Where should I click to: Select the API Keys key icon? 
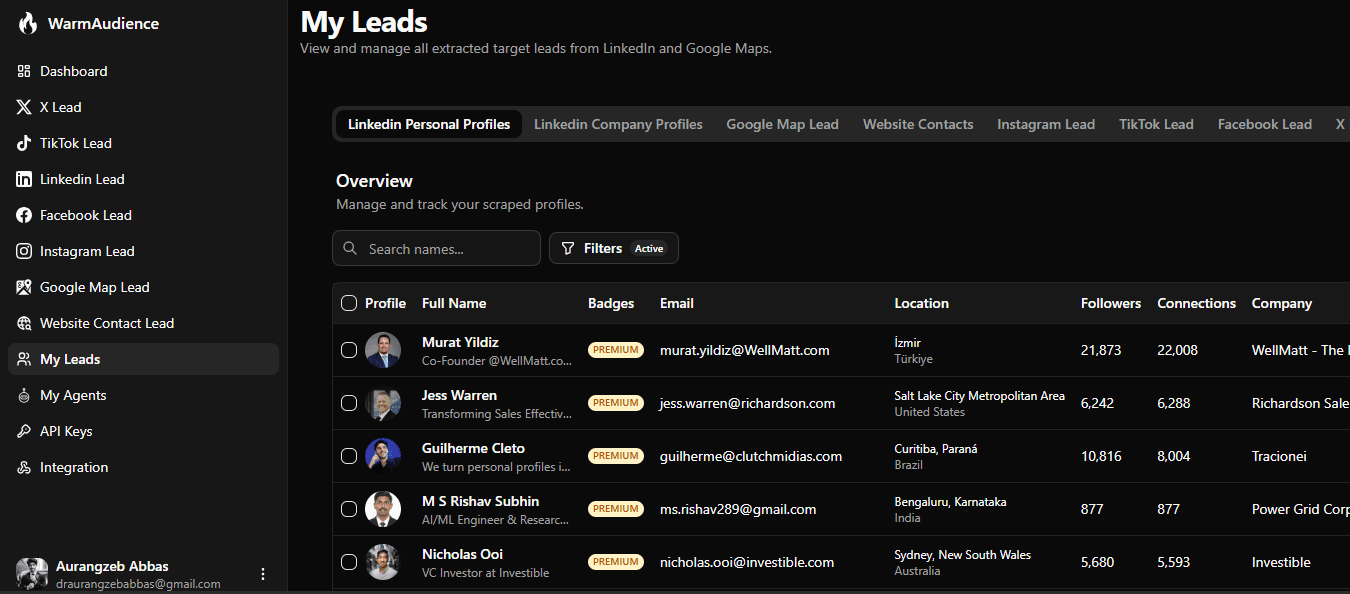24,431
